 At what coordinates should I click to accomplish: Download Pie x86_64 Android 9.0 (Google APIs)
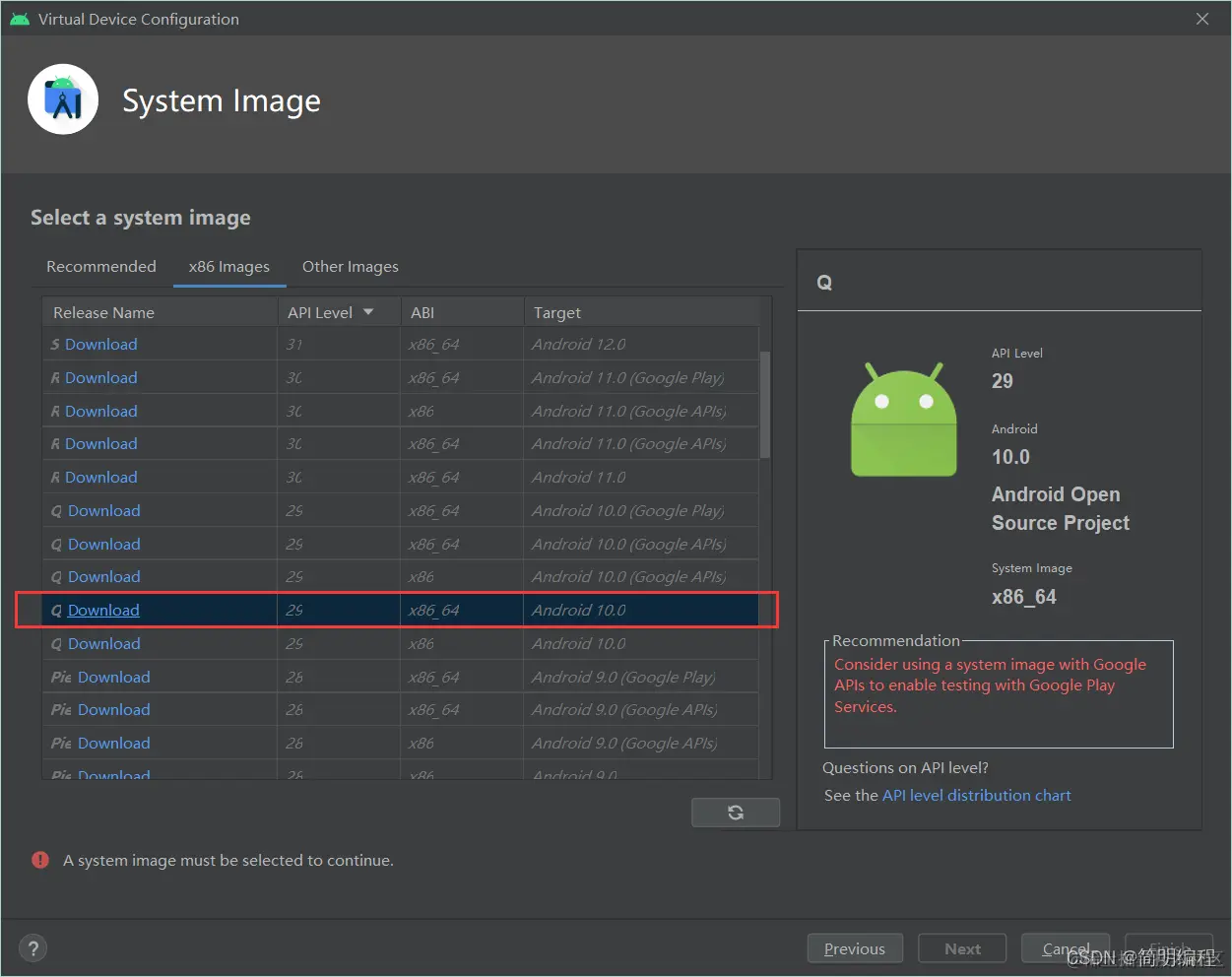(x=113, y=709)
